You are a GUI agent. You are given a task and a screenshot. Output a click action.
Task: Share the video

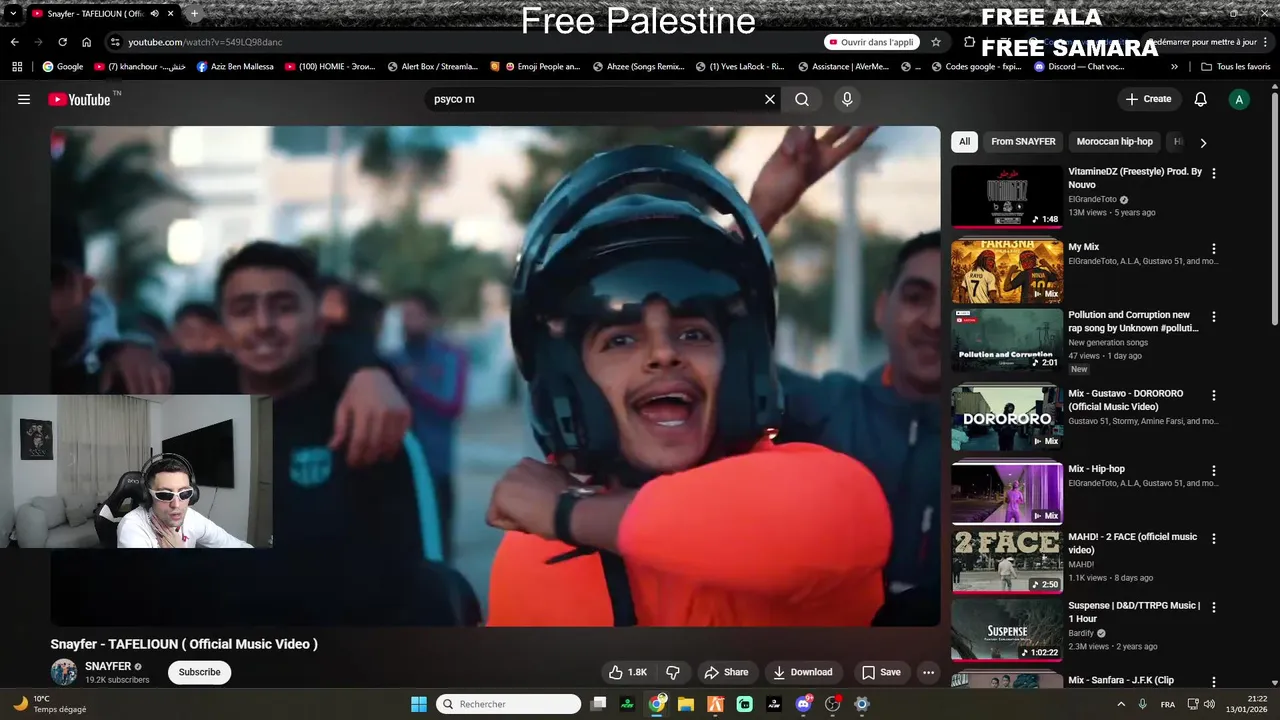click(726, 672)
